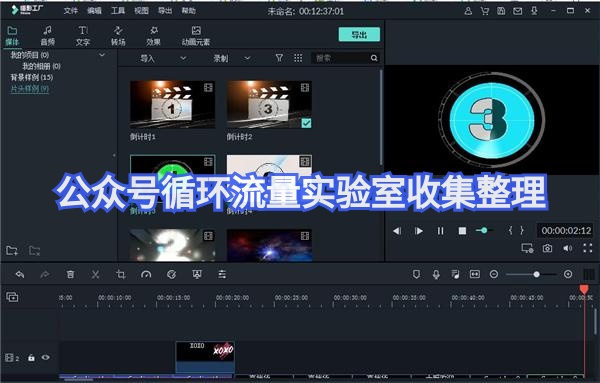The height and width of the screenshot is (383, 600).
Task: Click the mark-in left brace
Action: [510, 230]
